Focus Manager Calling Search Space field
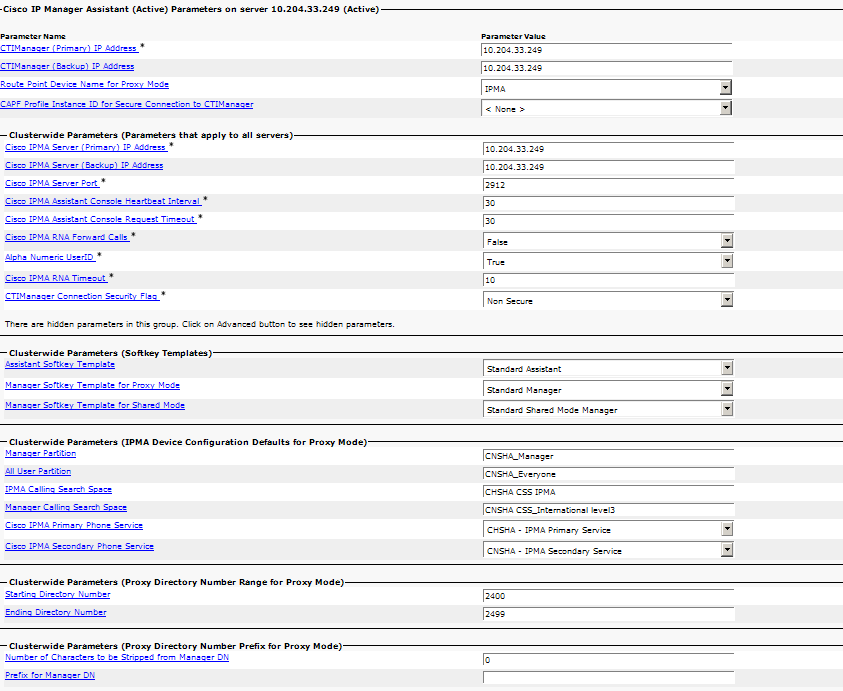 [x=609, y=510]
